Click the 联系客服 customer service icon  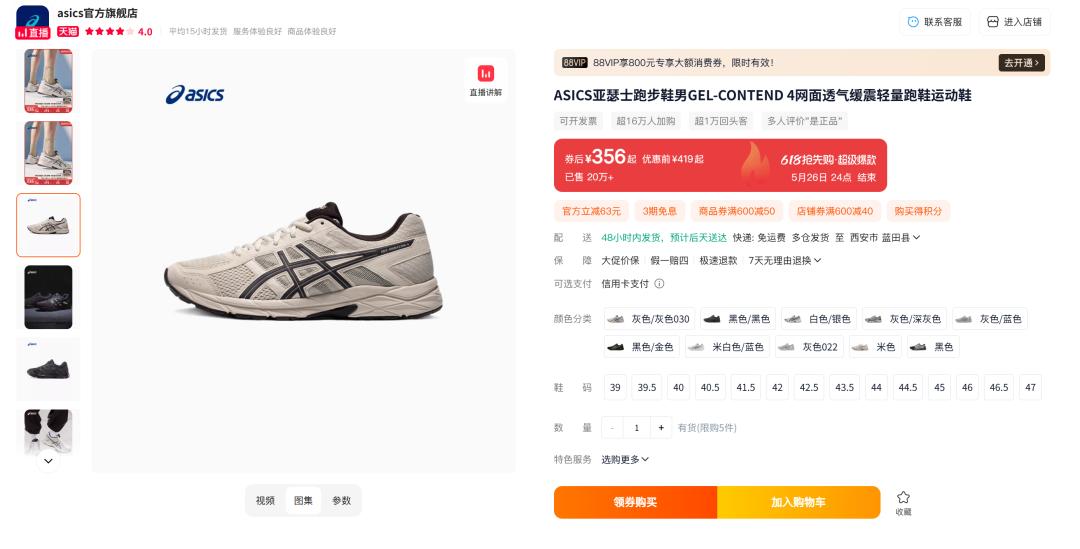(x=913, y=22)
